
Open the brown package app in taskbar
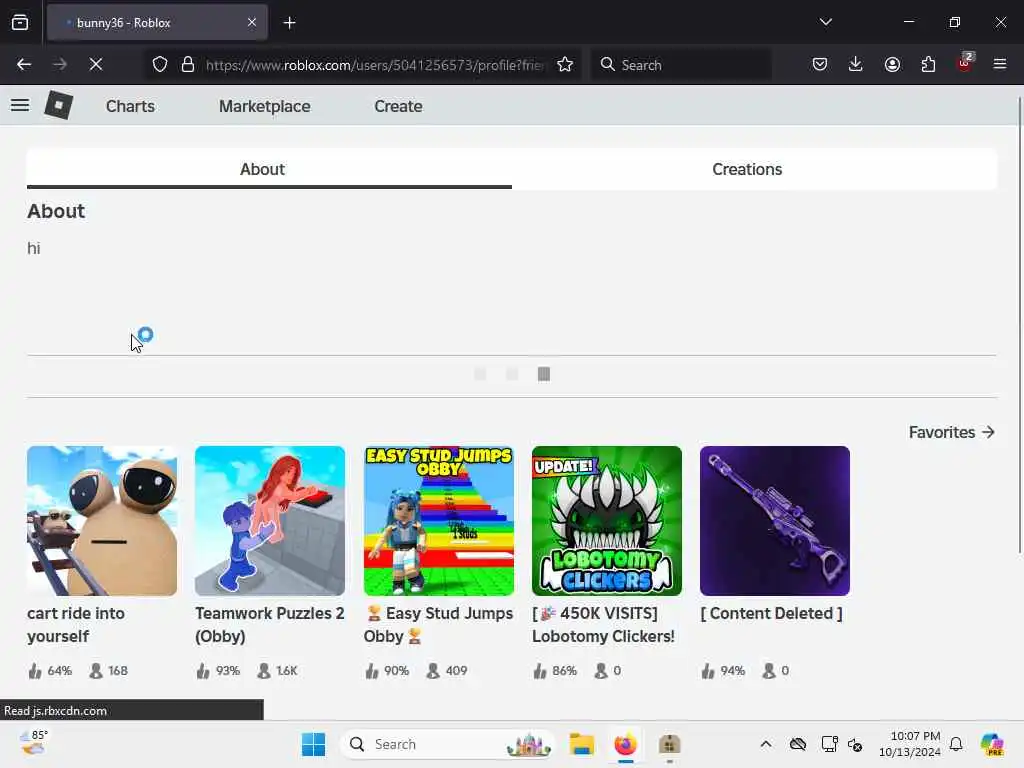coord(669,744)
